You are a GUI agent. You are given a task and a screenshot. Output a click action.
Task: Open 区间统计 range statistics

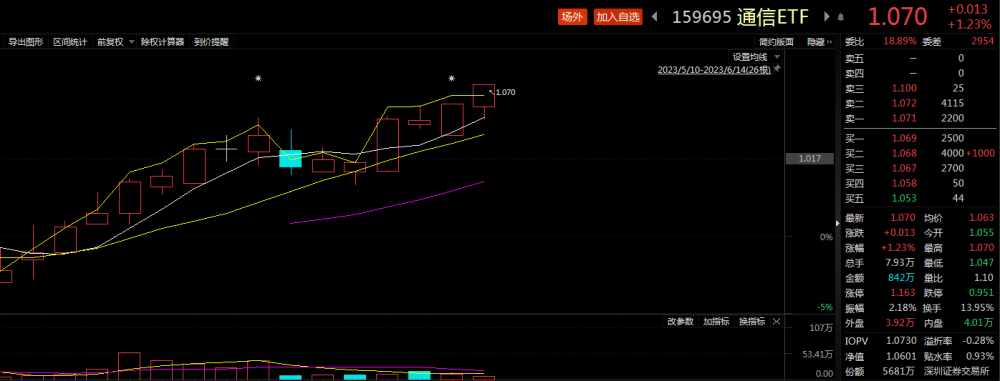[70, 42]
